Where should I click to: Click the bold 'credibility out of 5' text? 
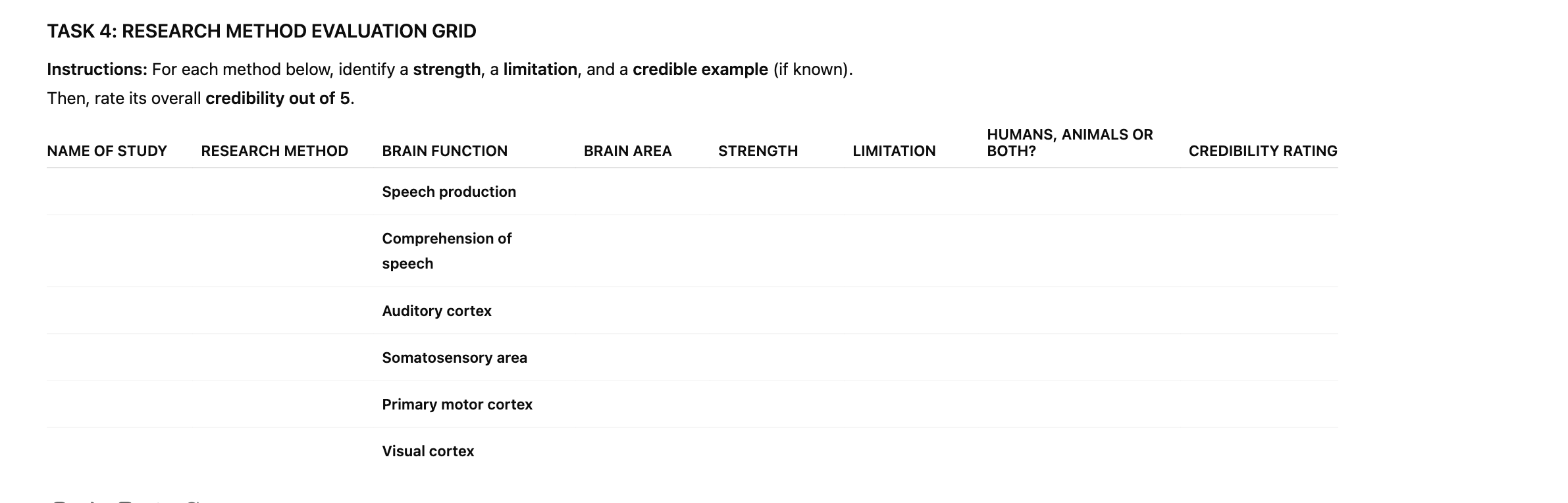pos(277,98)
